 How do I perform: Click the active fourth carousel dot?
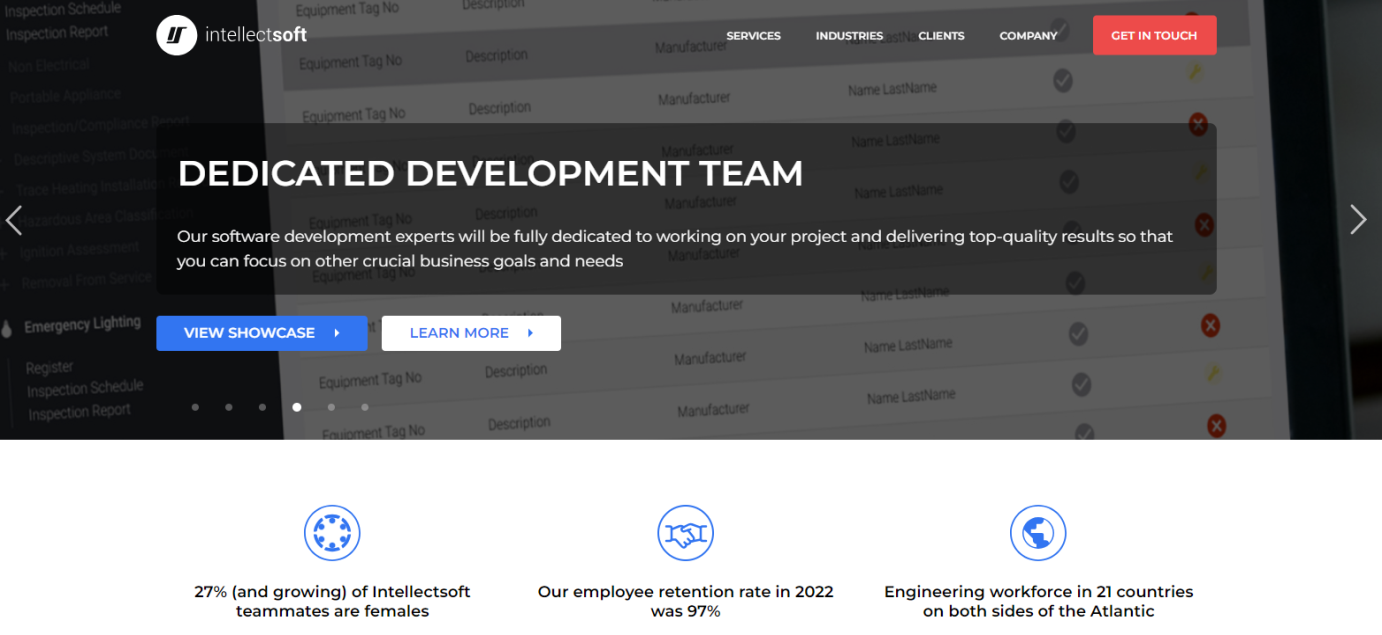pos(297,407)
